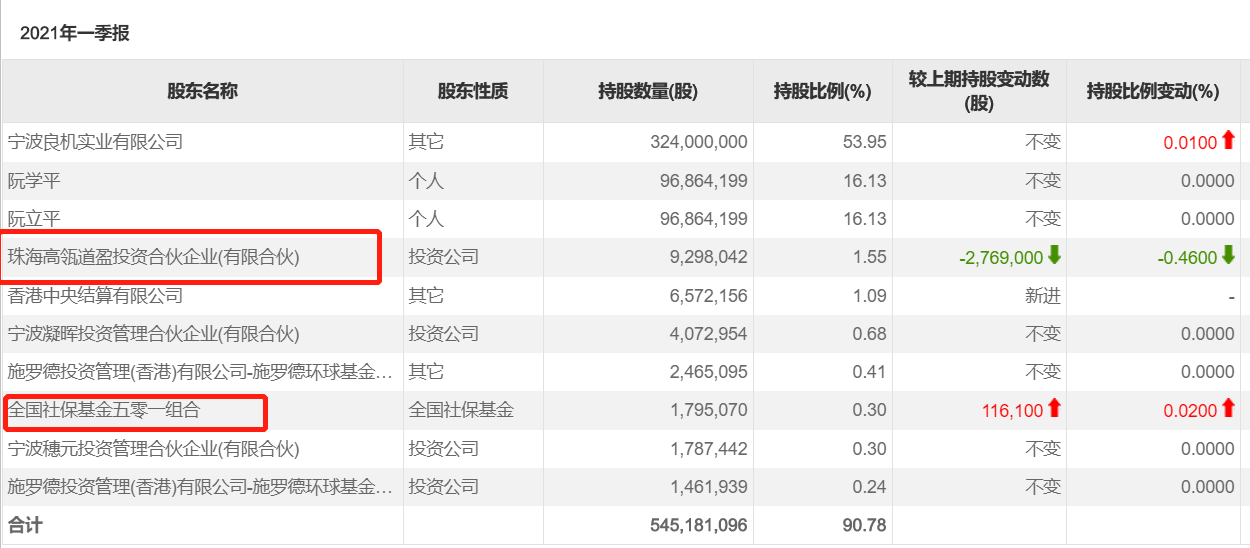Click the 0.68 holding percentage
The height and width of the screenshot is (548, 1250).
tap(870, 334)
